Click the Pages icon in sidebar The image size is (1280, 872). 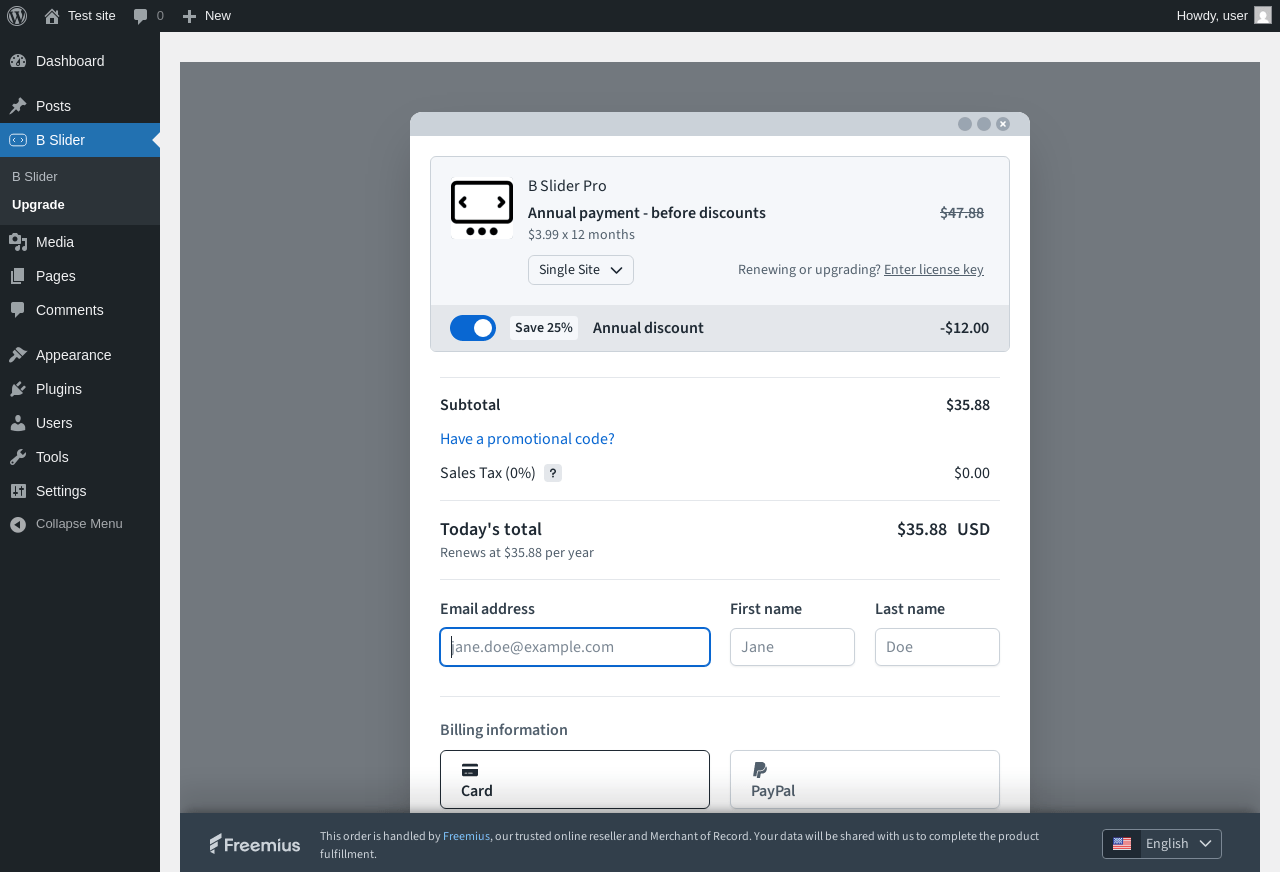(18, 276)
